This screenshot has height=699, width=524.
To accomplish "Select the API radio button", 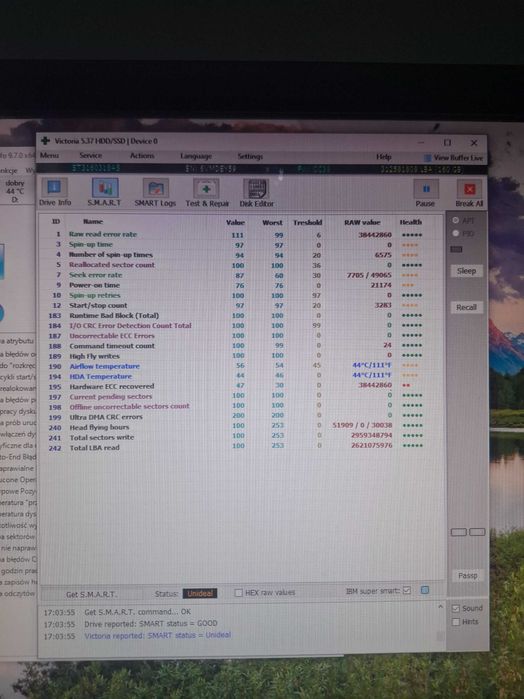I will 456,220.
